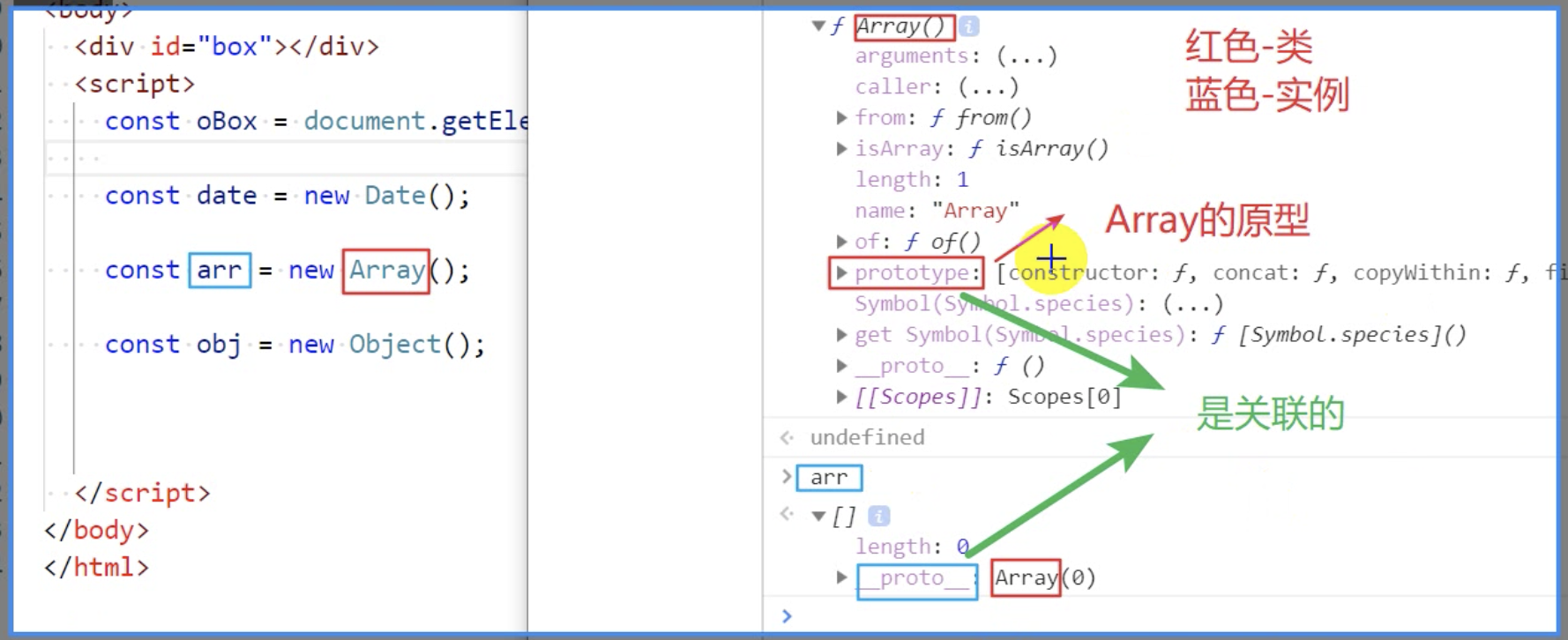Click the length: 1 property

pos(912,179)
